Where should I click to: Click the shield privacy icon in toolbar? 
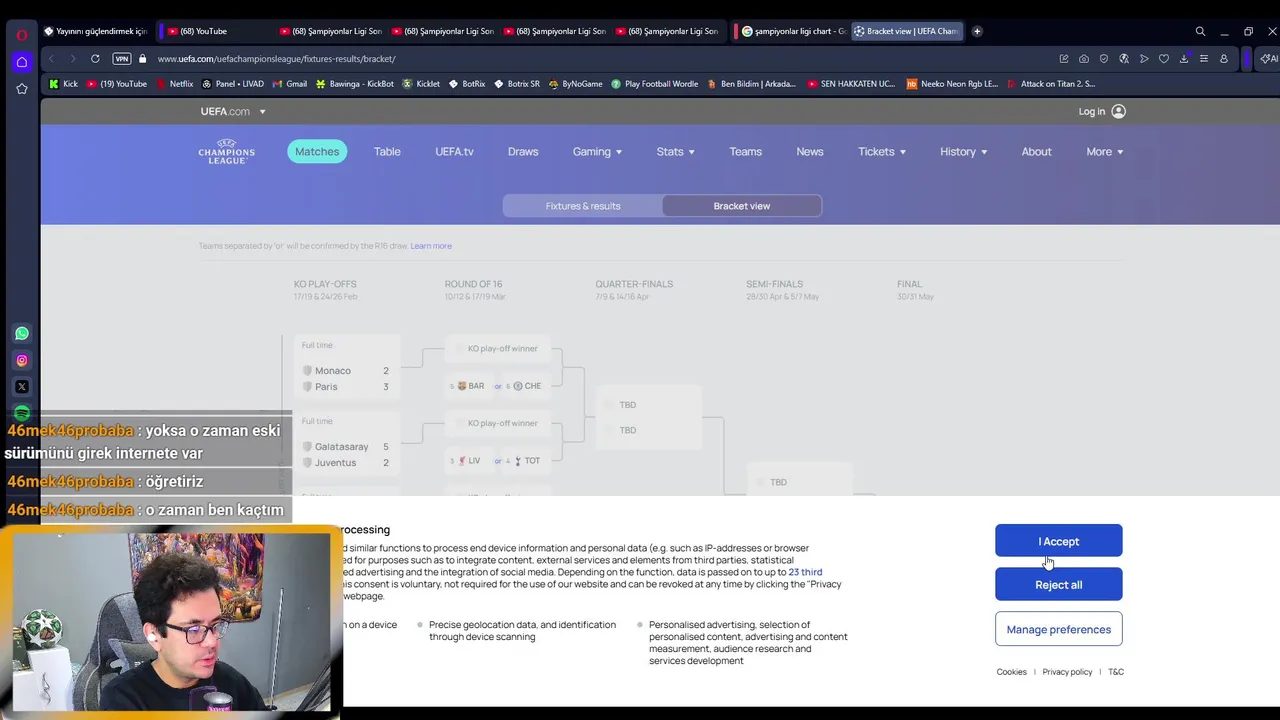pyautogui.click(x=1104, y=59)
